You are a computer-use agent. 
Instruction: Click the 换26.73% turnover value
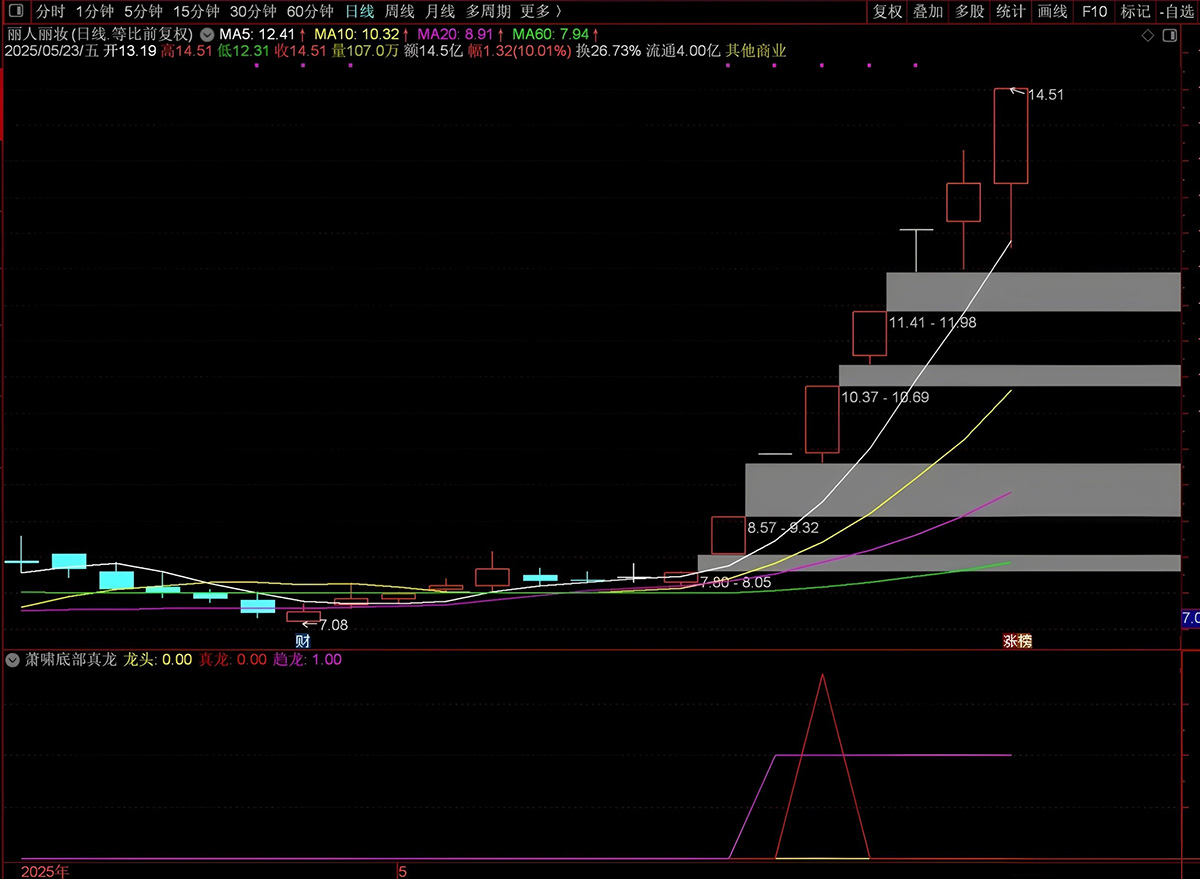pos(608,50)
